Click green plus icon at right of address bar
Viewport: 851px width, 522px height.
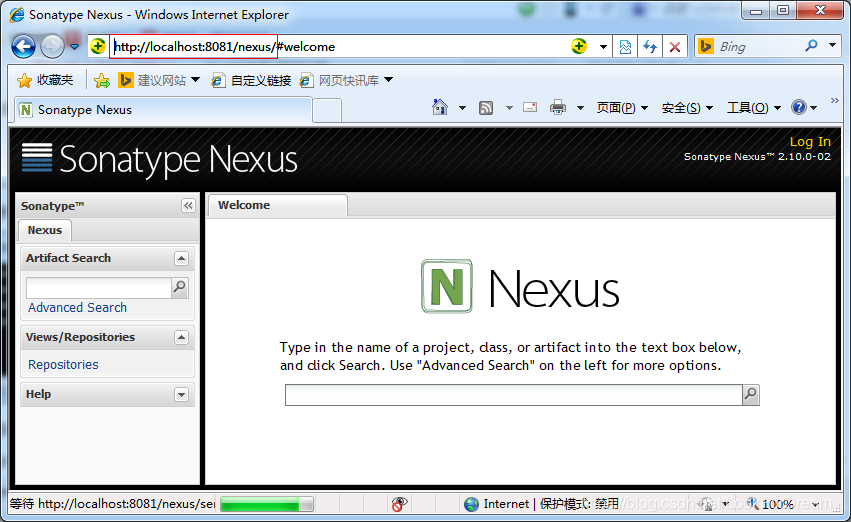tap(579, 47)
